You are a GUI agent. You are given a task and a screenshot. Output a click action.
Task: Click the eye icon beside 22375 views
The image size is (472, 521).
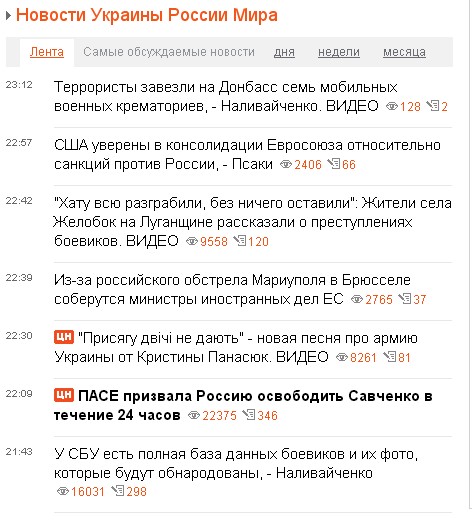point(194,415)
